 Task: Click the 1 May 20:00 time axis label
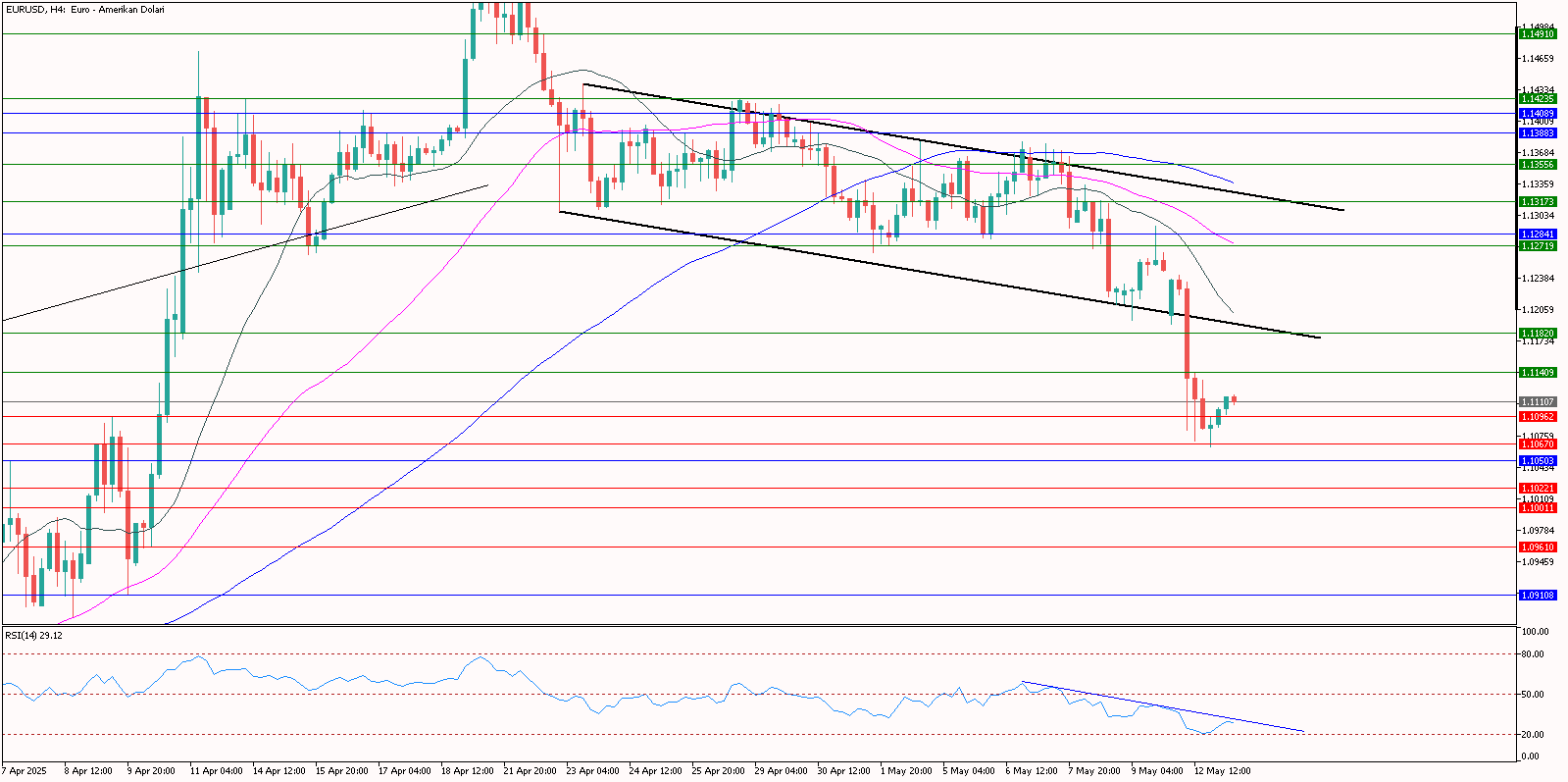point(906,771)
